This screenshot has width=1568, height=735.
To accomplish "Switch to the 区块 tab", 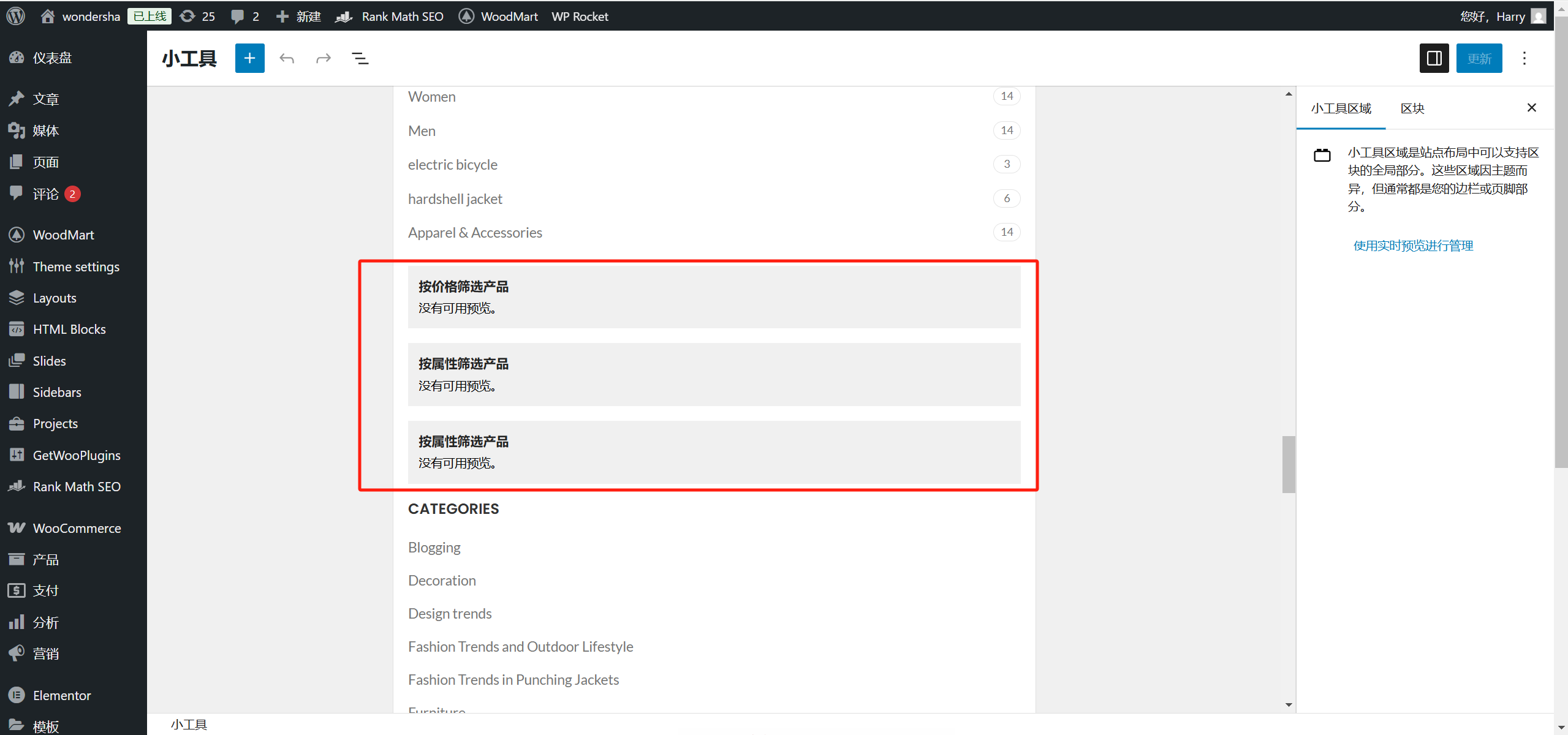I will [x=1412, y=108].
